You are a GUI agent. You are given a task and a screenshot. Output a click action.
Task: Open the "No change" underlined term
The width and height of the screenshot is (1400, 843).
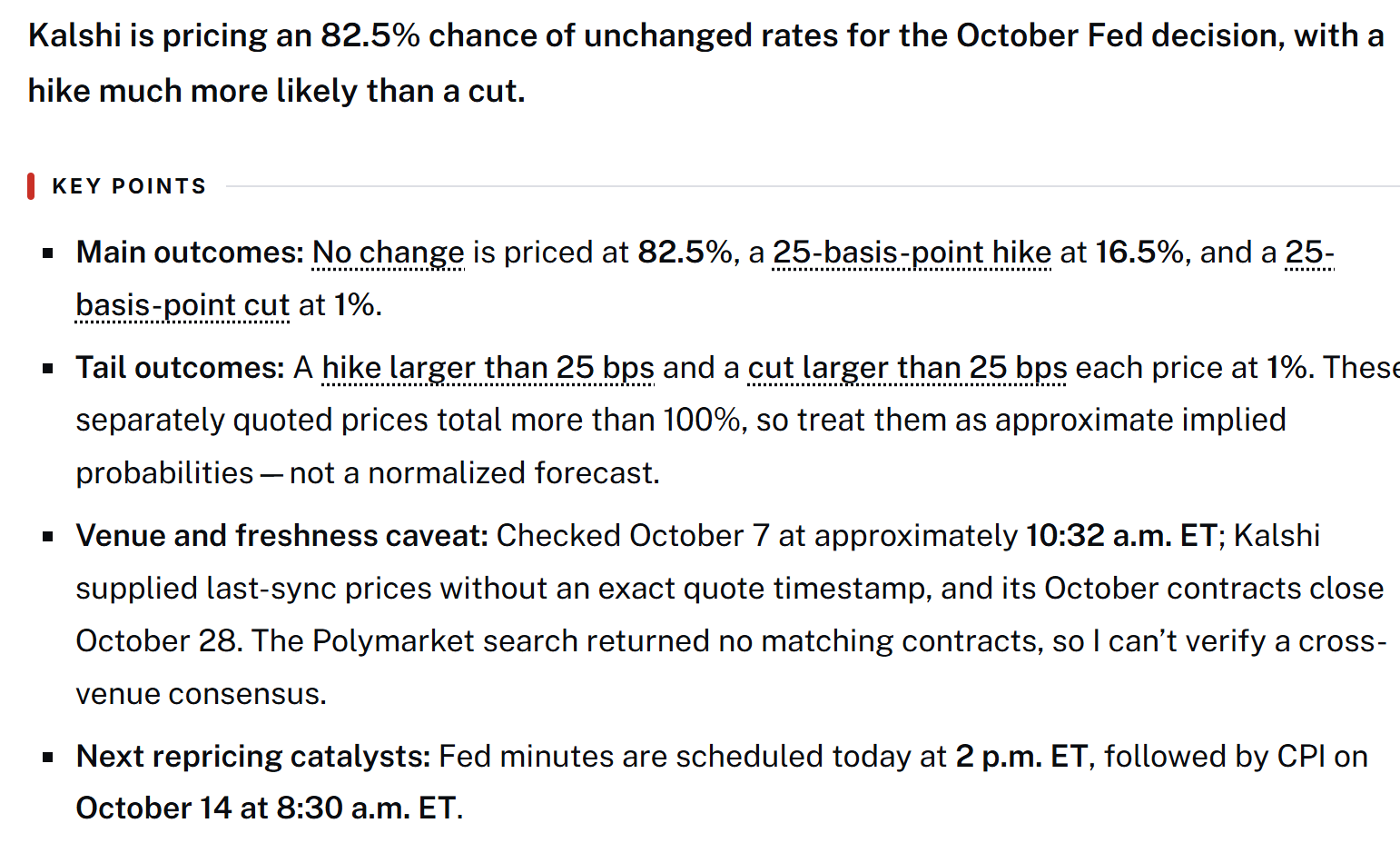[x=388, y=253]
